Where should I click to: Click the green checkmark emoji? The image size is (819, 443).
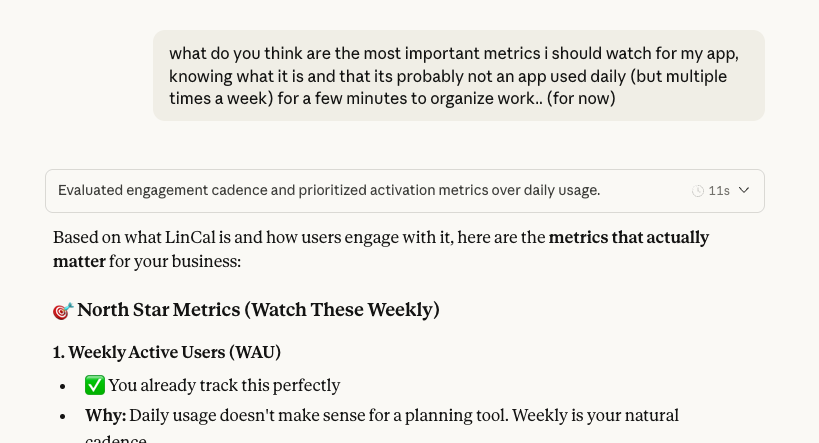point(95,385)
